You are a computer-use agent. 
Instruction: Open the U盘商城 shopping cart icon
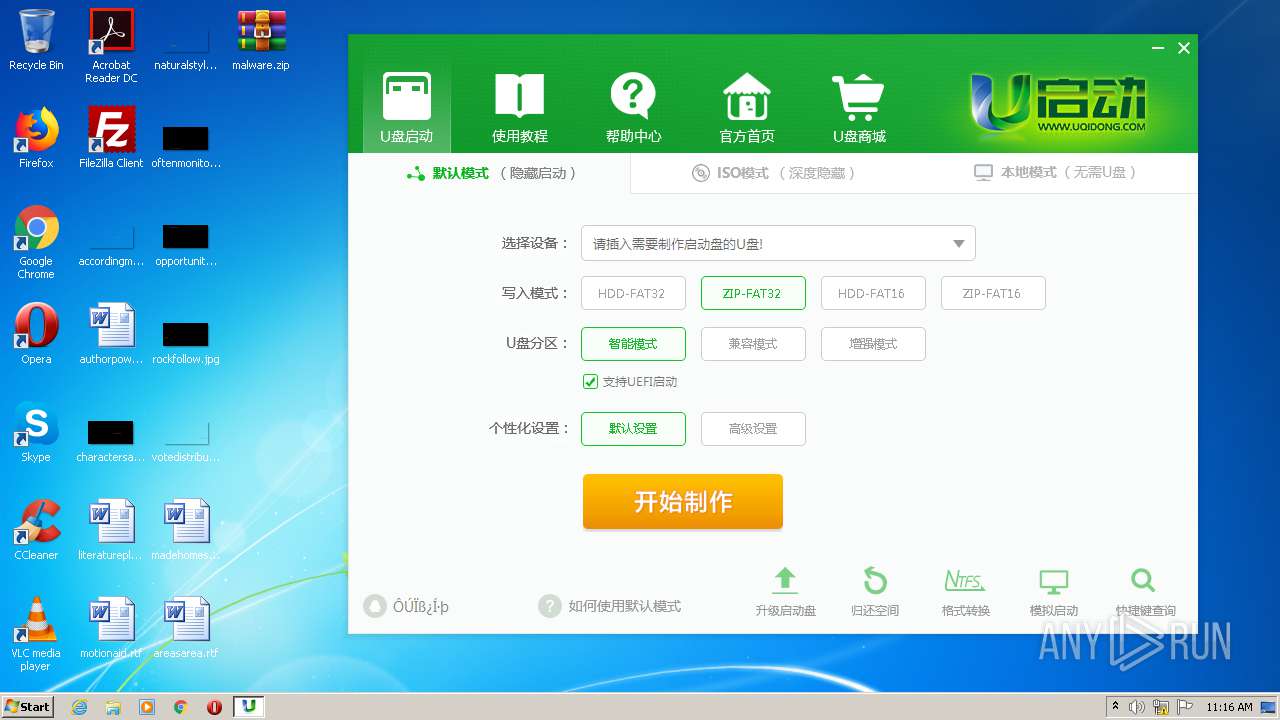pos(859,107)
